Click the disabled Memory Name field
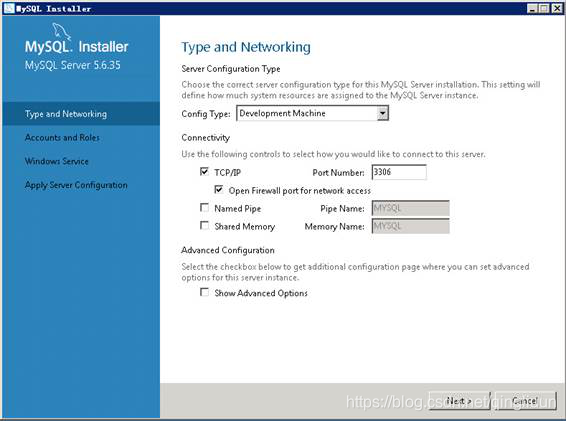The image size is (566, 421). tap(410, 226)
